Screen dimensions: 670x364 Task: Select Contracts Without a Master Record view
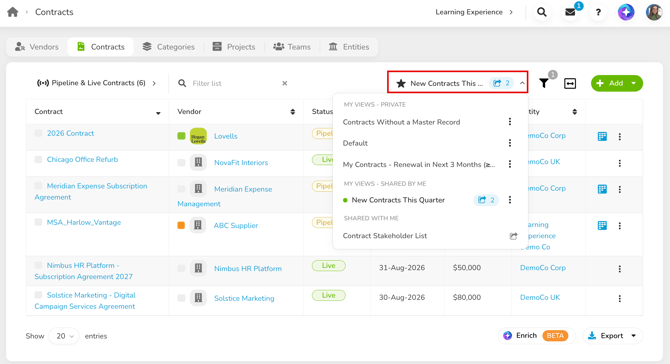pyautogui.click(x=402, y=122)
